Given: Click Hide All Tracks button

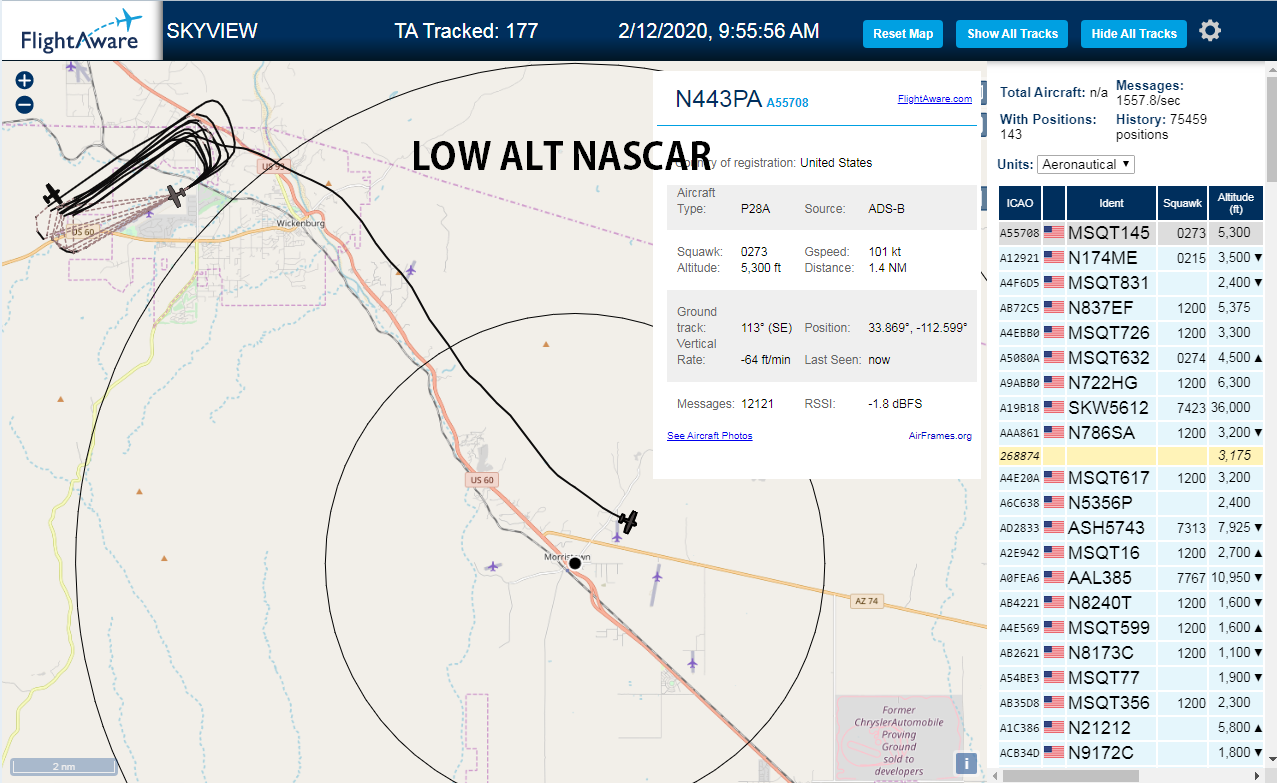Looking at the screenshot, I should [1134, 33].
